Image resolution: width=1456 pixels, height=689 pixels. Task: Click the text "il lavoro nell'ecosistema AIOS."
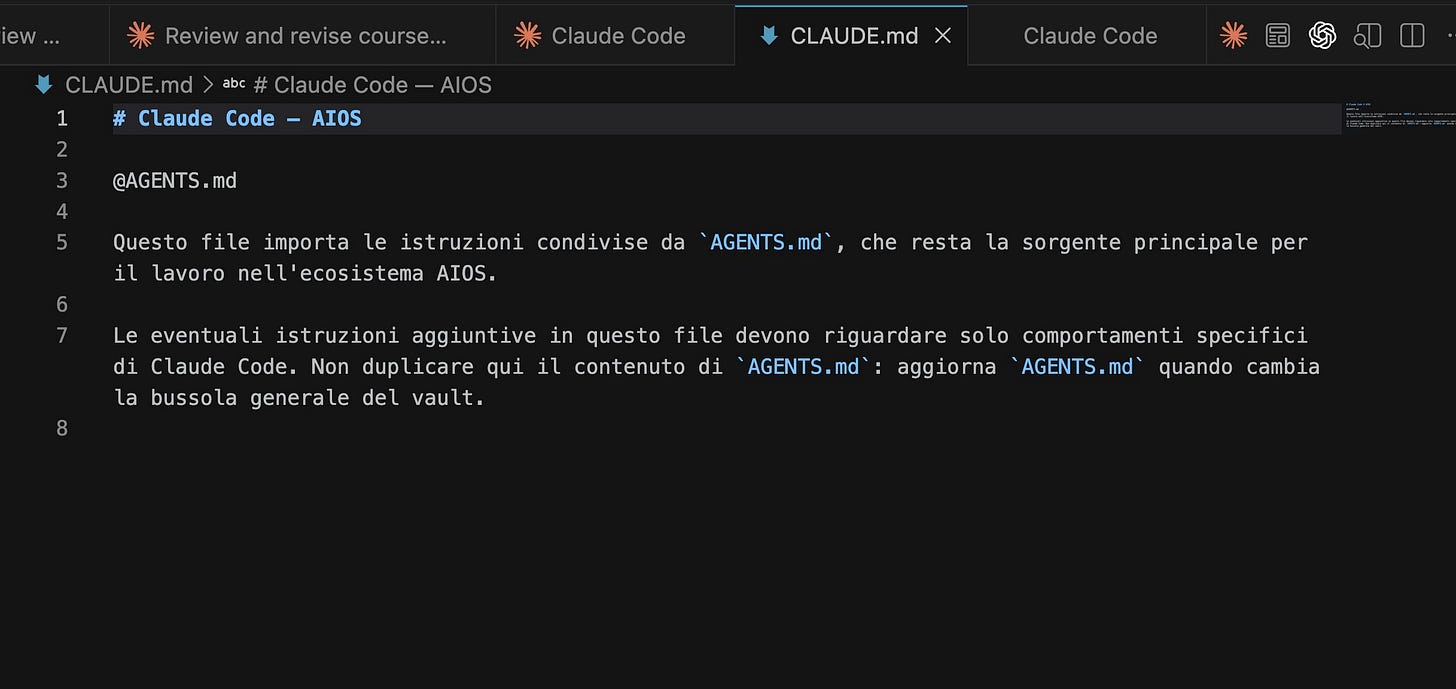tap(305, 273)
